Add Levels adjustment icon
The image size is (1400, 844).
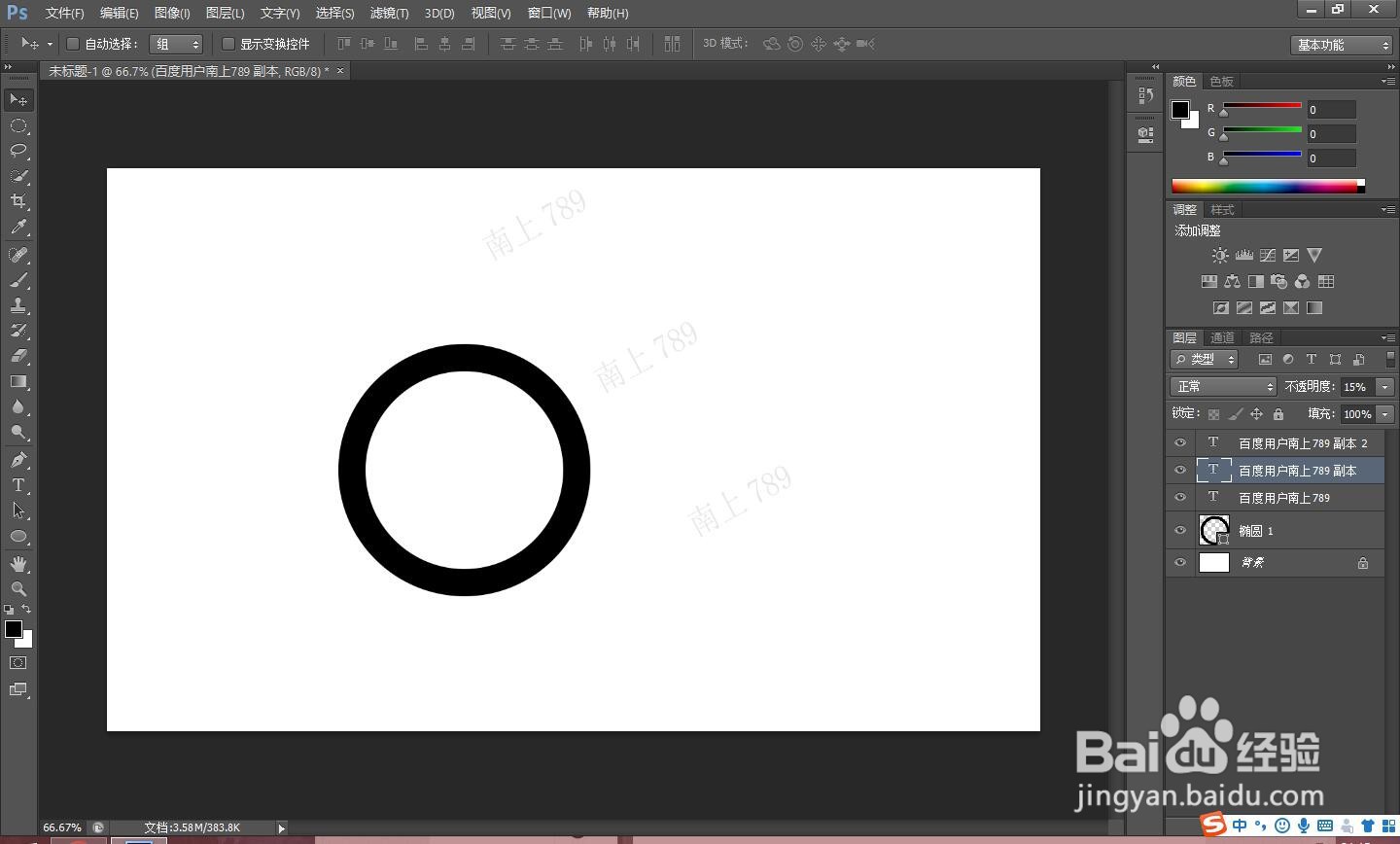1244,256
